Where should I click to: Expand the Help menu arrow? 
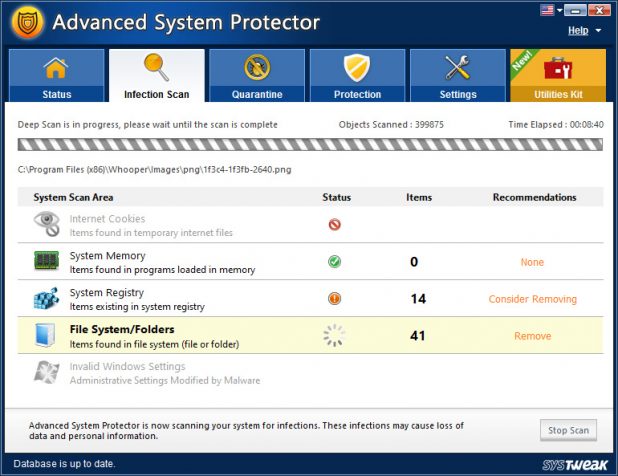(x=598, y=30)
